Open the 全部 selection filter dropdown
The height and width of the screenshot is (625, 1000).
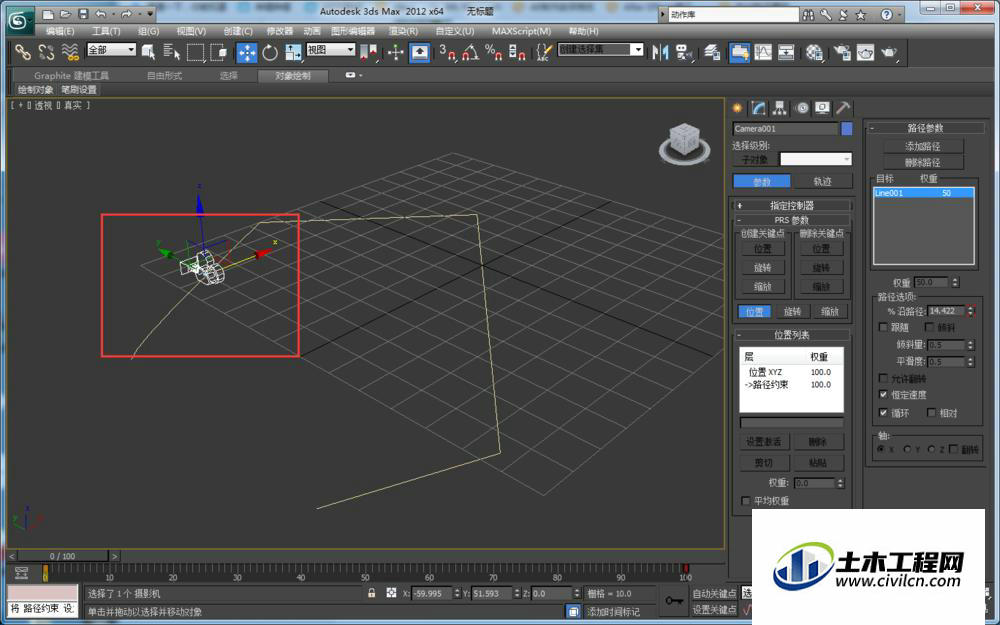click(x=112, y=50)
